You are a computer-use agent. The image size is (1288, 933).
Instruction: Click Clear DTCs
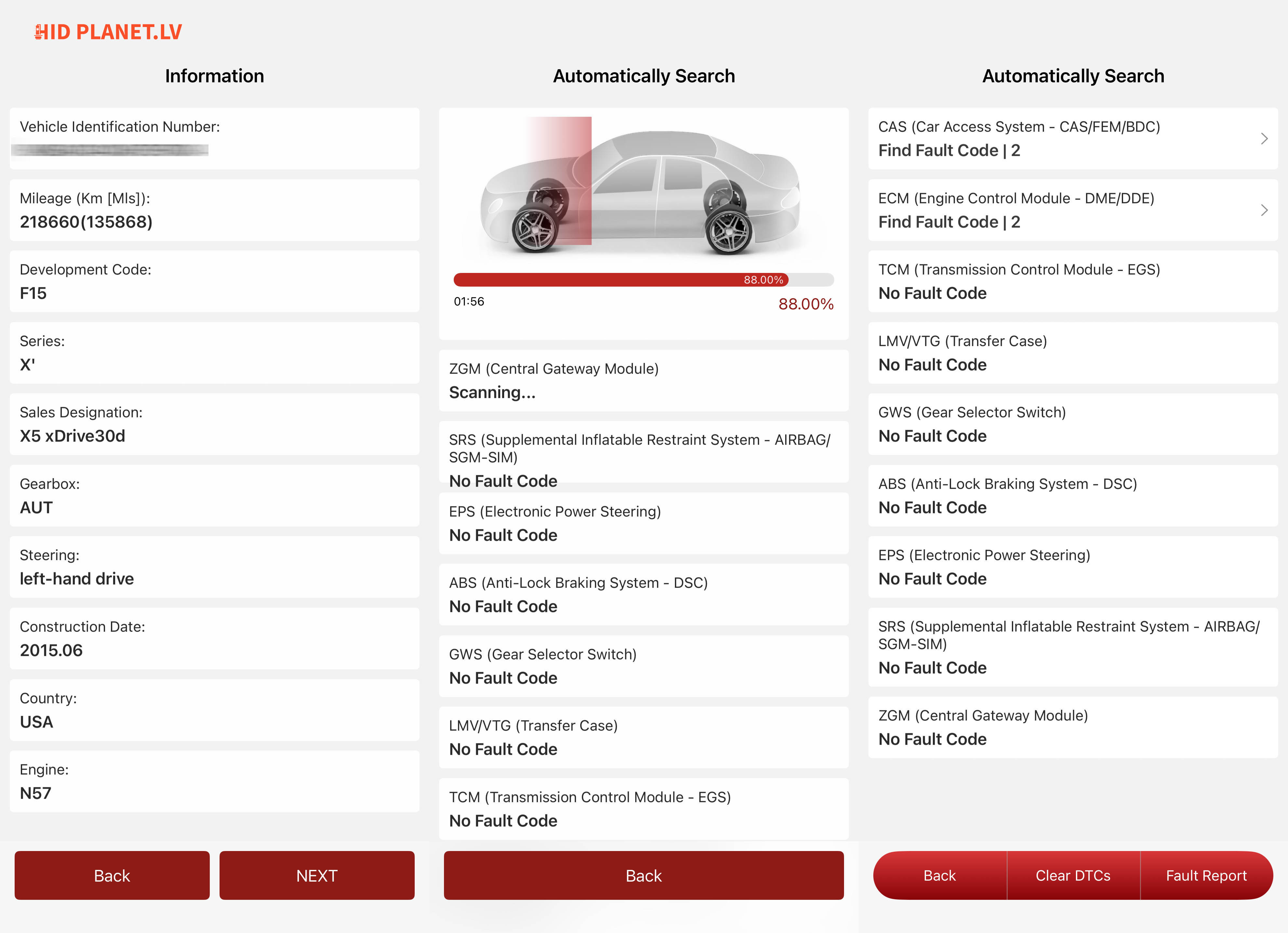pos(1073,875)
